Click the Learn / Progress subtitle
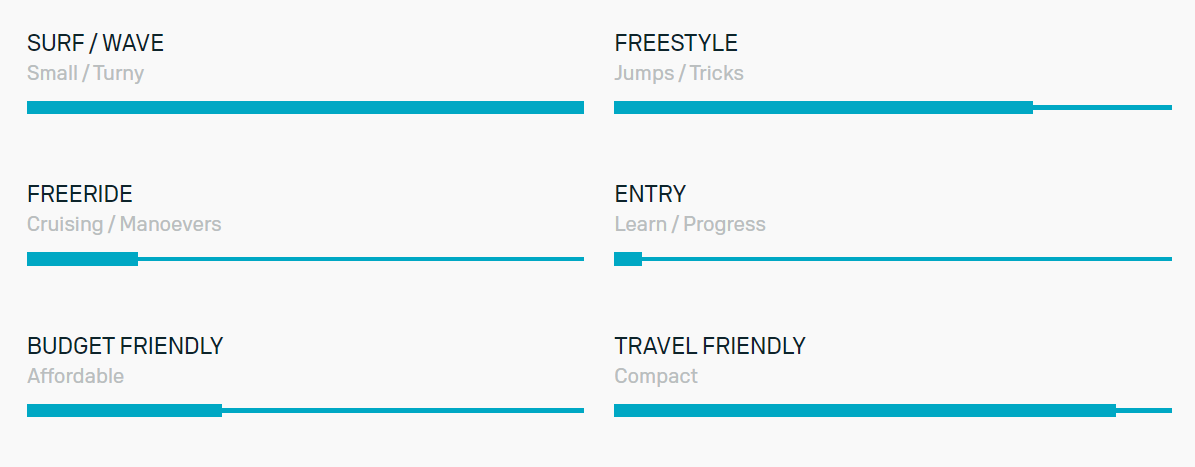This screenshot has width=1195, height=467. point(690,225)
